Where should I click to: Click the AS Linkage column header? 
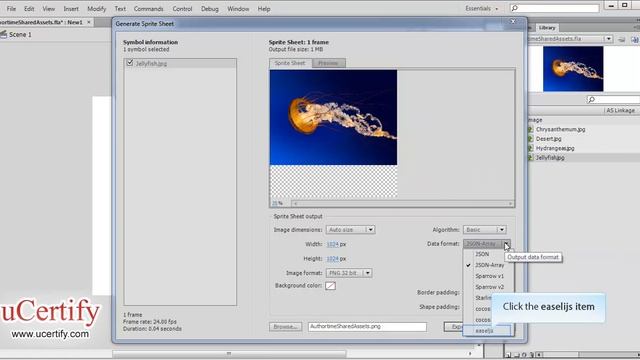pyautogui.click(x=620, y=111)
